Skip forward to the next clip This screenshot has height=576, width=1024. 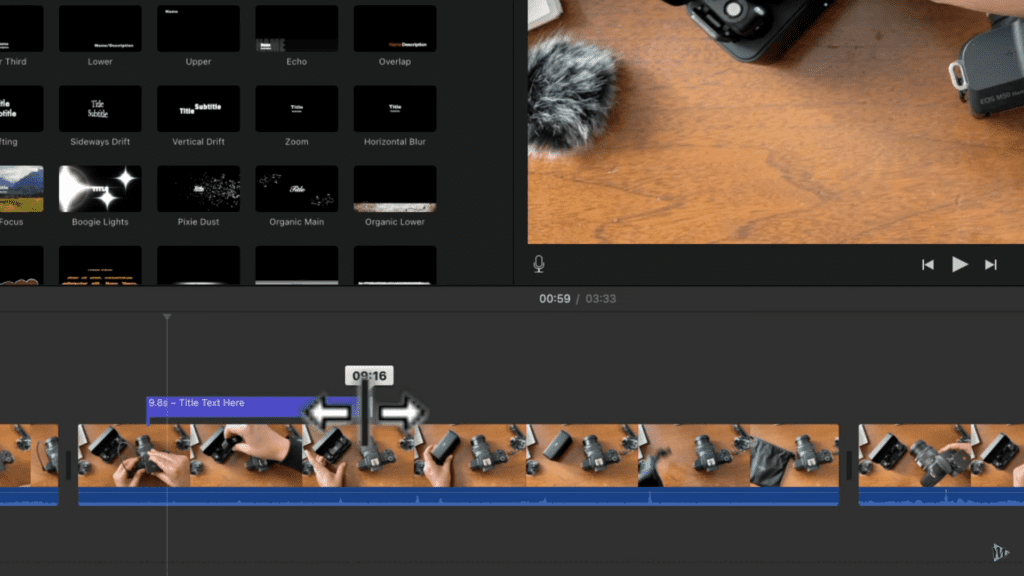[x=991, y=264]
